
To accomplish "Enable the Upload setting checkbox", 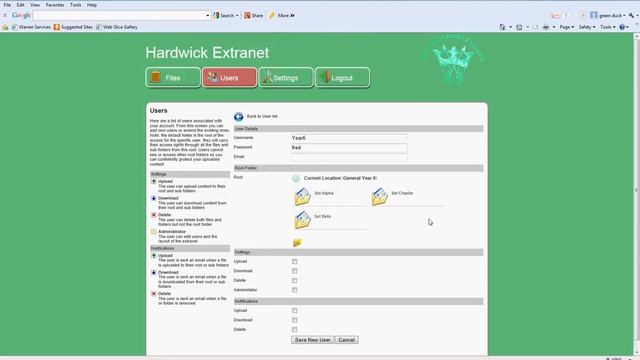I will pyautogui.click(x=295, y=262).
